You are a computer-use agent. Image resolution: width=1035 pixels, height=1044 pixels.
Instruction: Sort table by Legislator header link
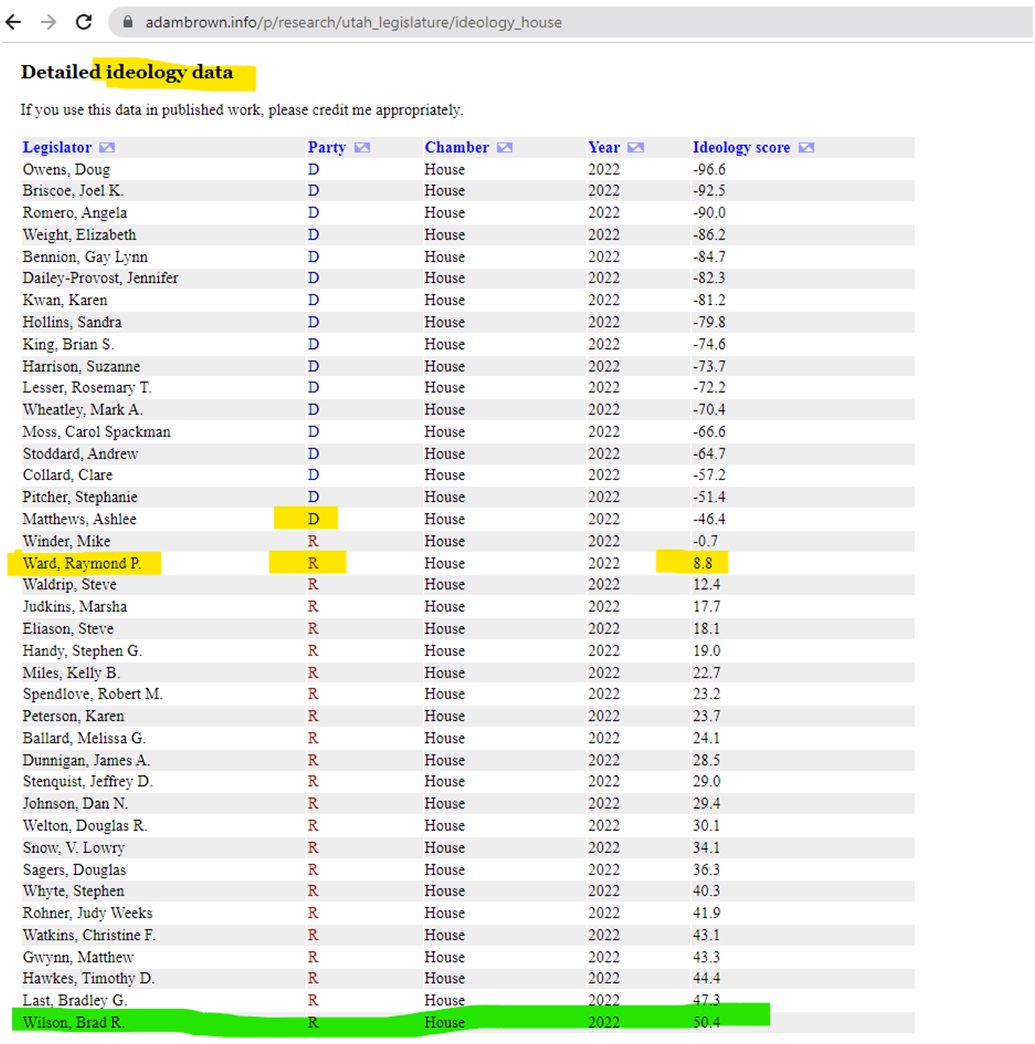[x=57, y=147]
